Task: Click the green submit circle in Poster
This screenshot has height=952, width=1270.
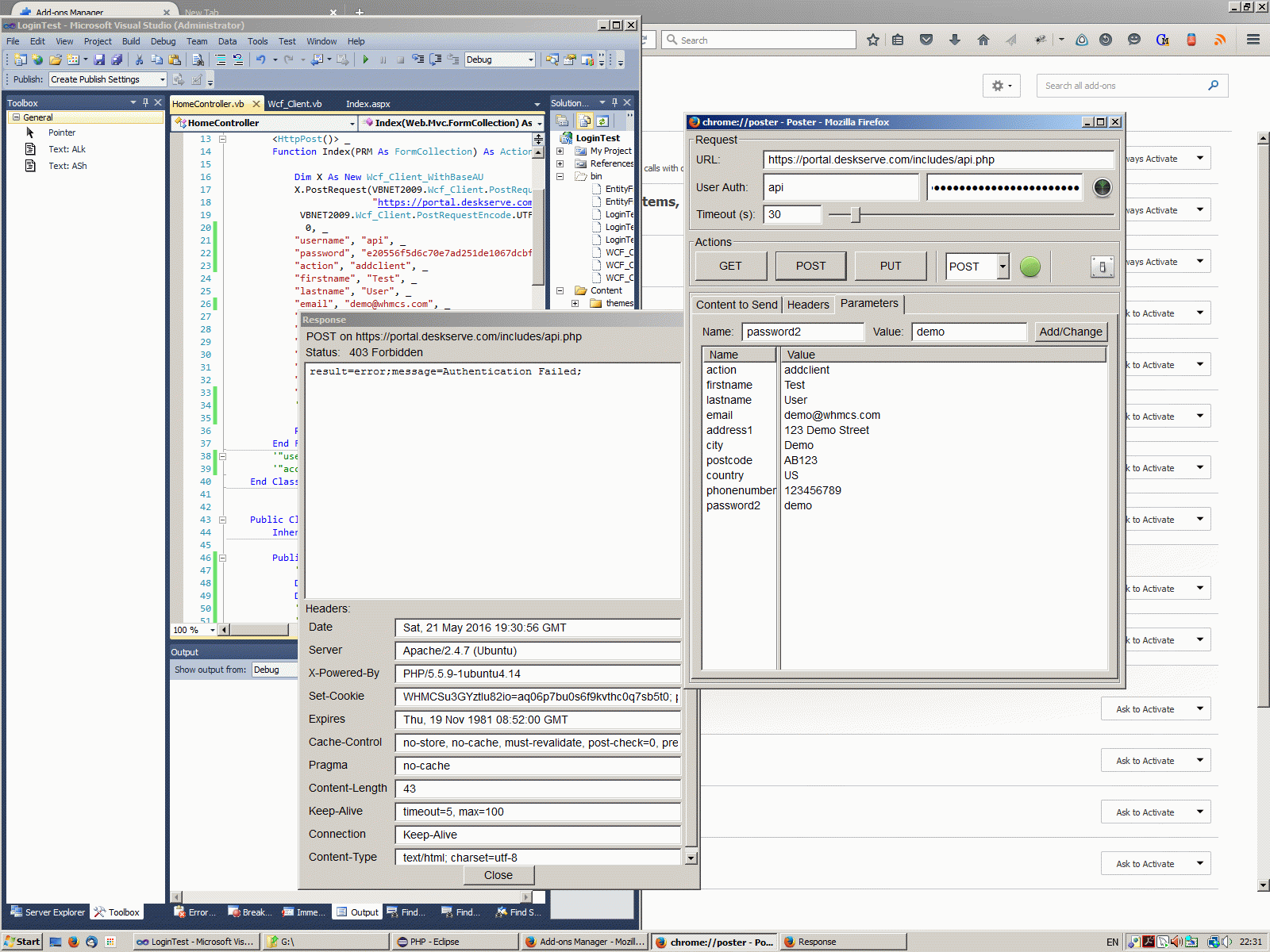Action: coord(1029,267)
